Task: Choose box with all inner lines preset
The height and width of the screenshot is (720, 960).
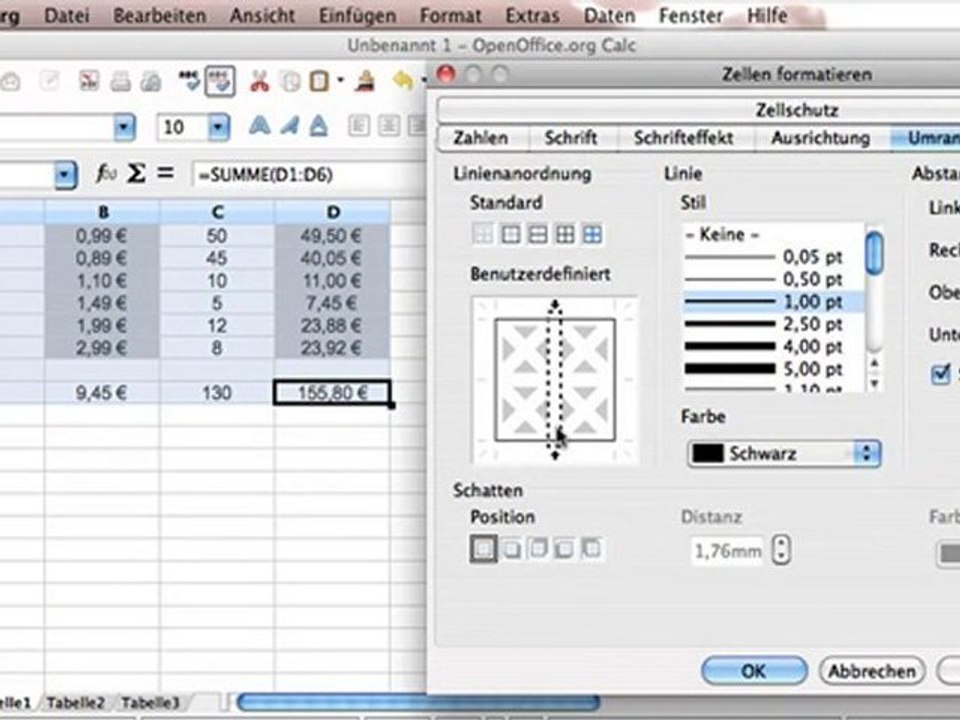Action: tap(564, 234)
